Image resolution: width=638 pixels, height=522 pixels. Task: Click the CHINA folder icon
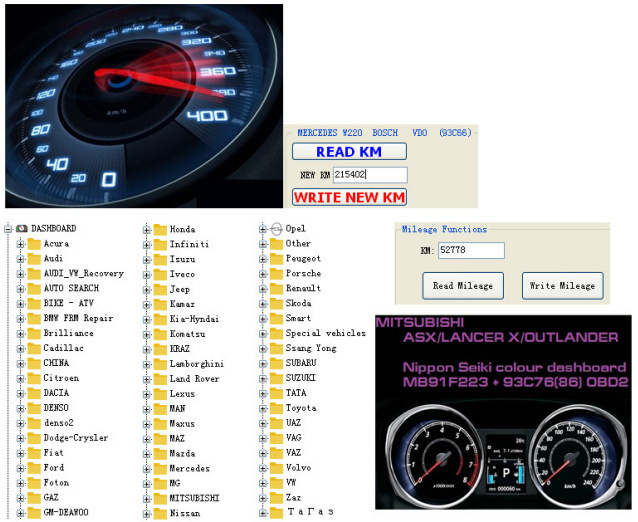[34, 363]
